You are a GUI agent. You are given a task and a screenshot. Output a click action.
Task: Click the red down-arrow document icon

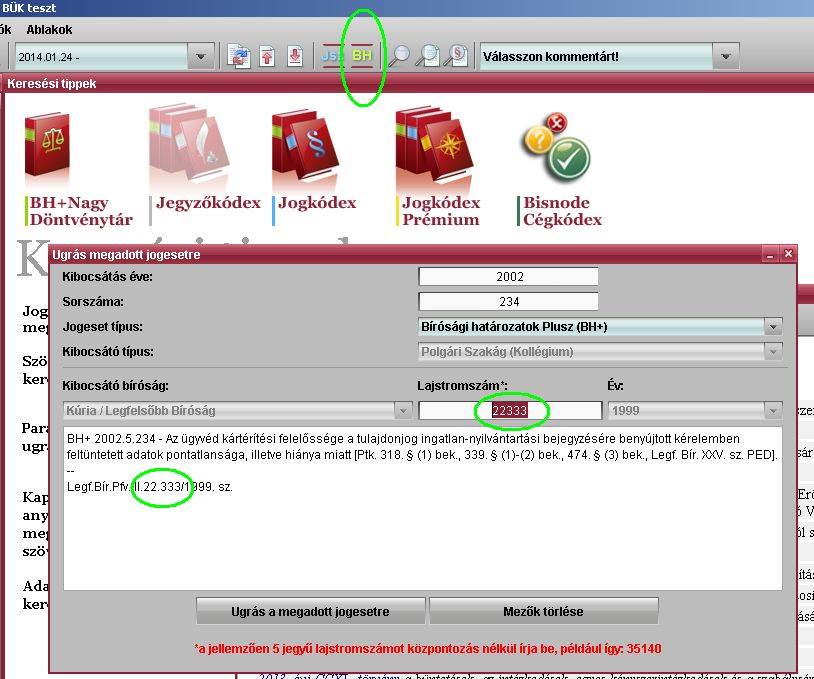[295, 56]
